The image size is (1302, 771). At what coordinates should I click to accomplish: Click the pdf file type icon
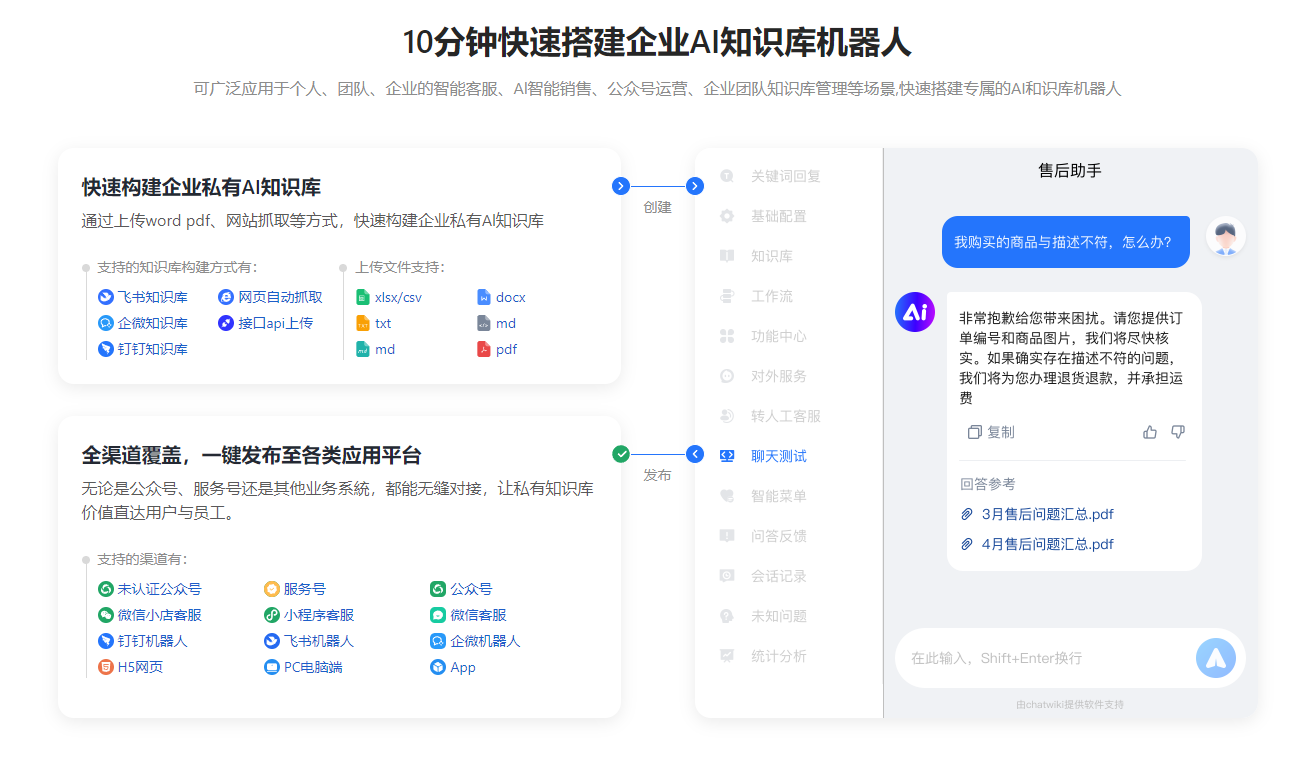click(484, 349)
